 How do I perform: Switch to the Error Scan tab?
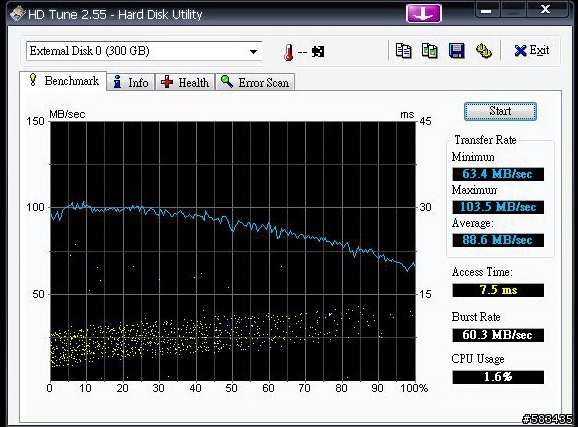pyautogui.click(x=255, y=82)
